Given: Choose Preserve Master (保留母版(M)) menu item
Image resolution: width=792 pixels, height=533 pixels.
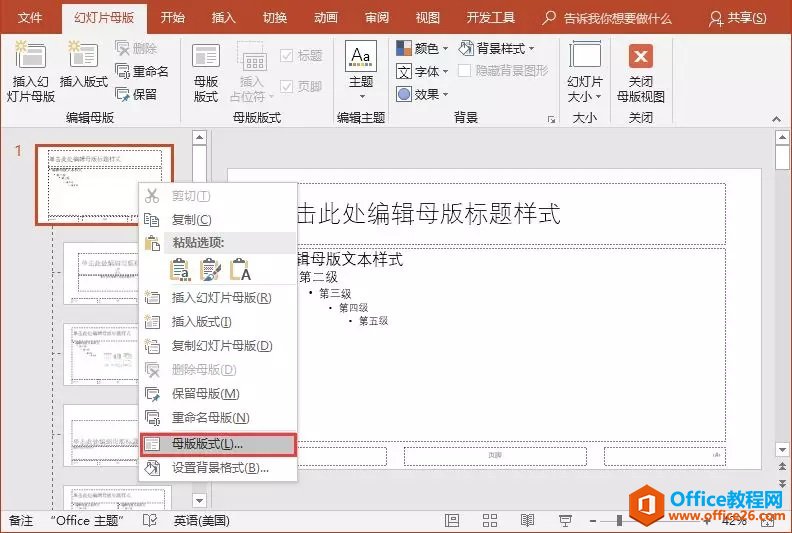Looking at the screenshot, I should click(x=218, y=394).
